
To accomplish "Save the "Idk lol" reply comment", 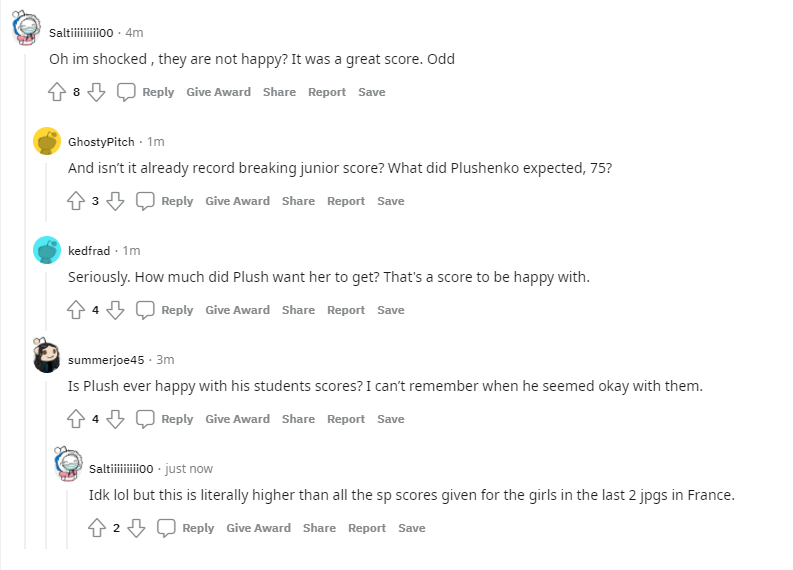I will pos(412,528).
